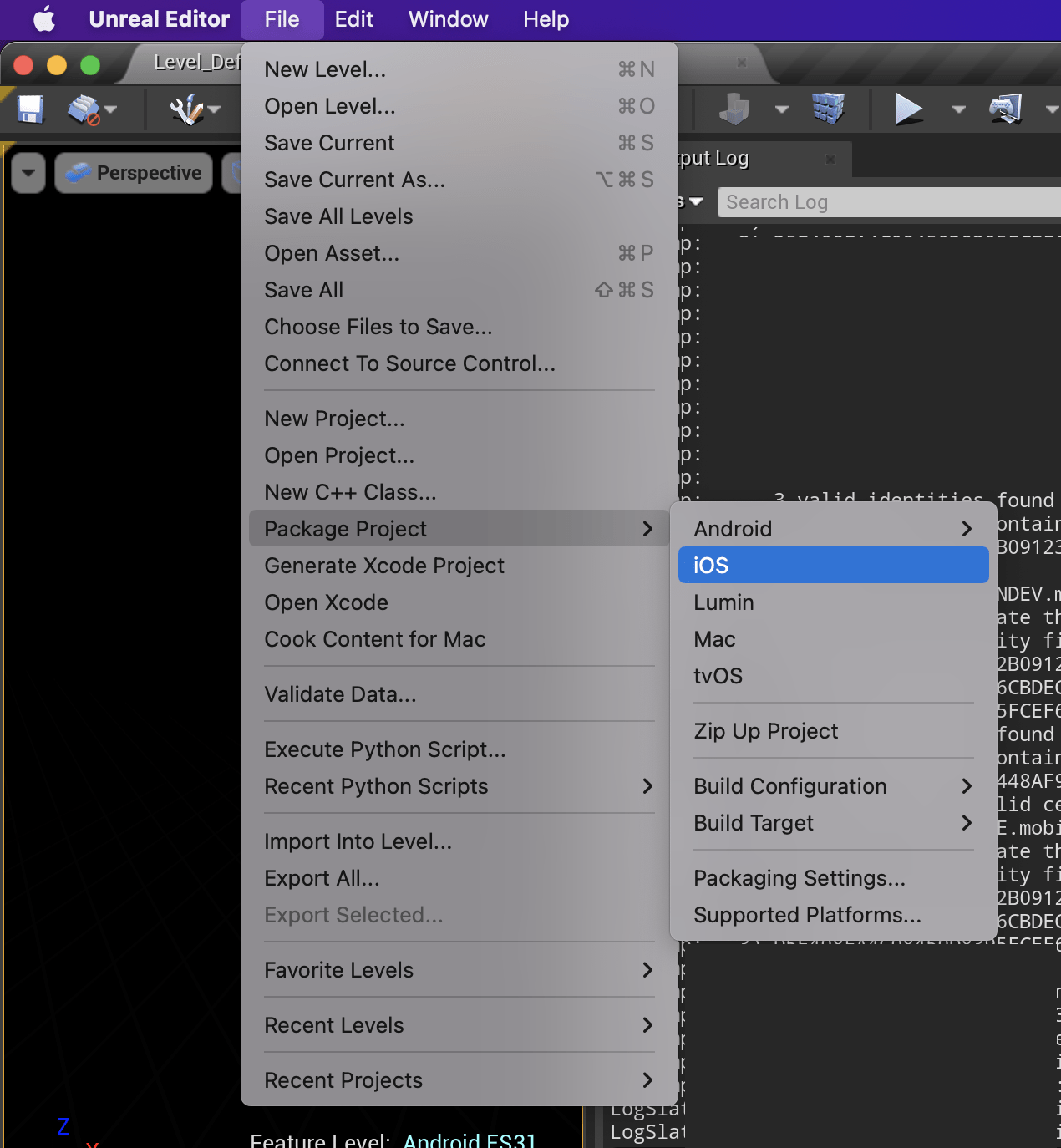Click the Play button in toolbar

tap(908, 109)
